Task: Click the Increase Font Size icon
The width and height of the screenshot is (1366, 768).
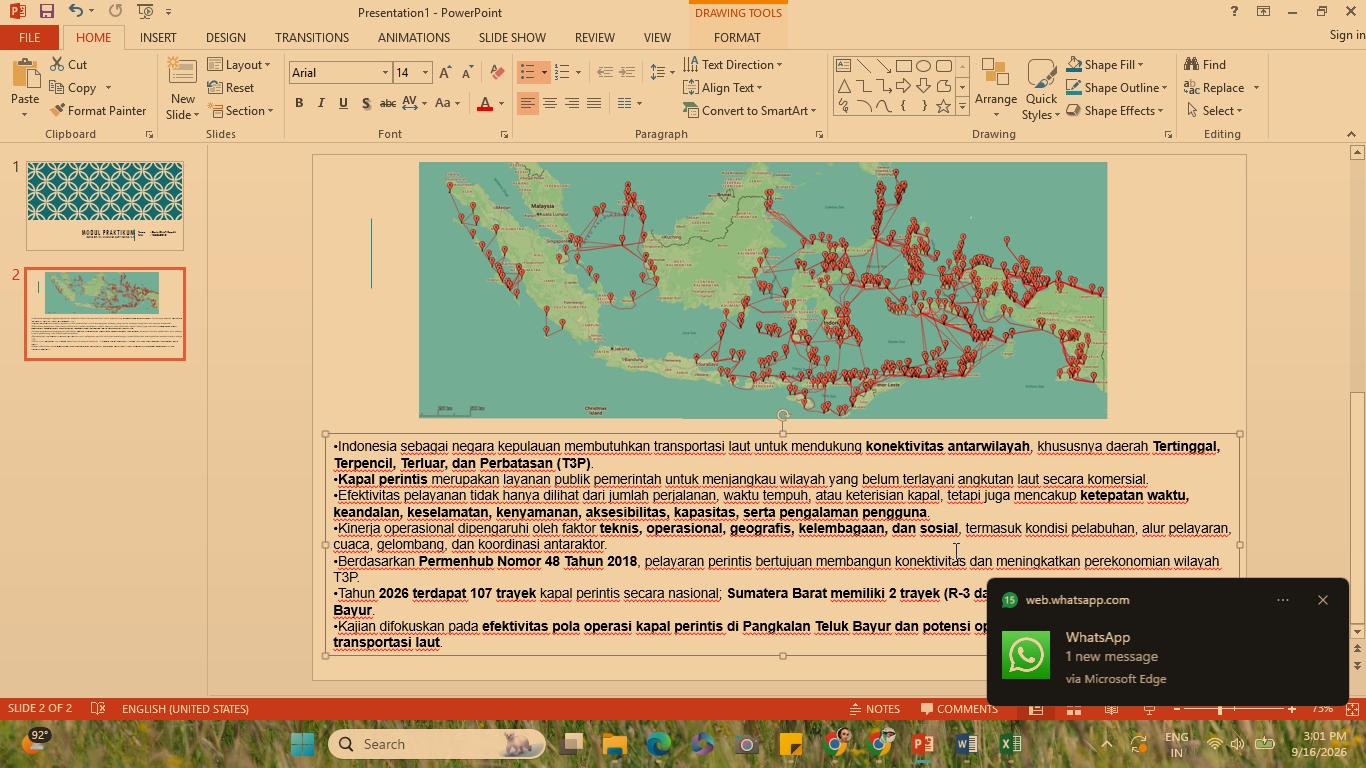Action: [x=445, y=73]
